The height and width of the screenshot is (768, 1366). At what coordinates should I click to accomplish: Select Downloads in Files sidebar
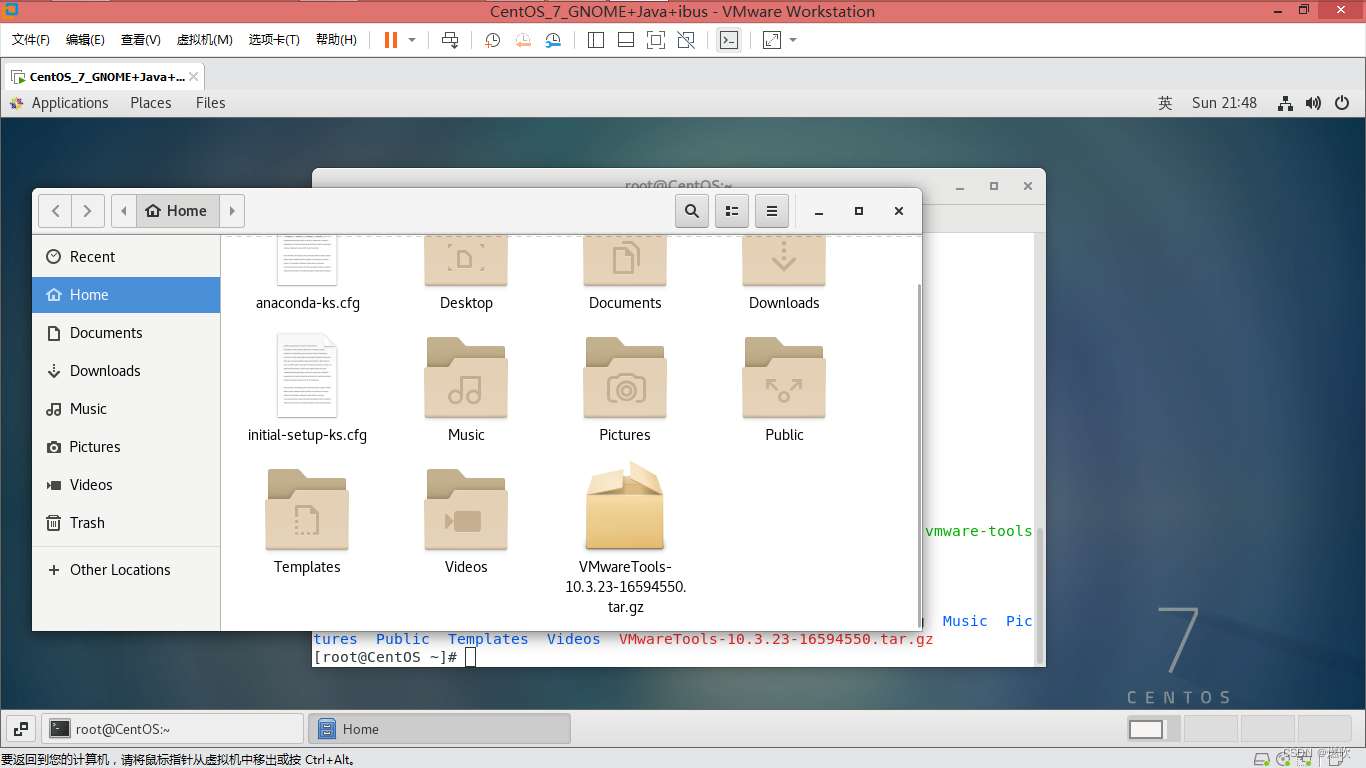coord(126,371)
